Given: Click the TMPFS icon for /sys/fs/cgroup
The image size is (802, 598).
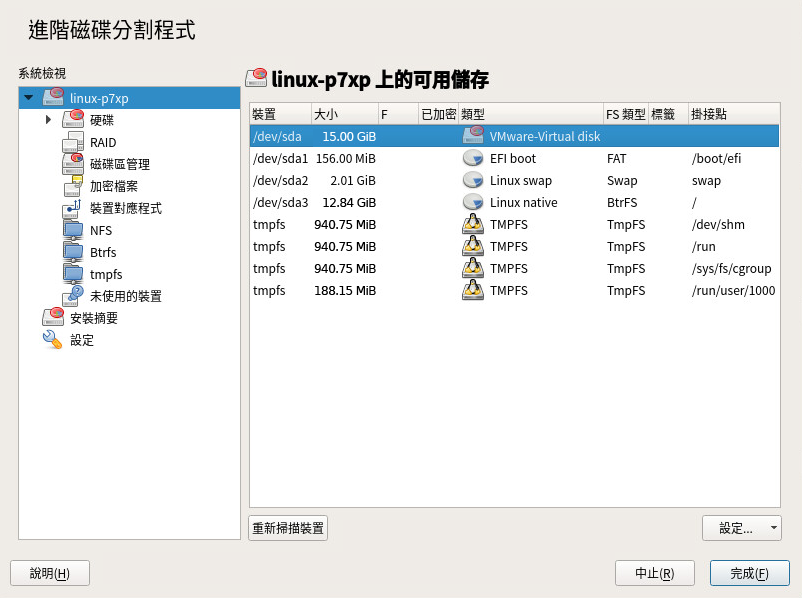Looking at the screenshot, I should click(x=473, y=268).
